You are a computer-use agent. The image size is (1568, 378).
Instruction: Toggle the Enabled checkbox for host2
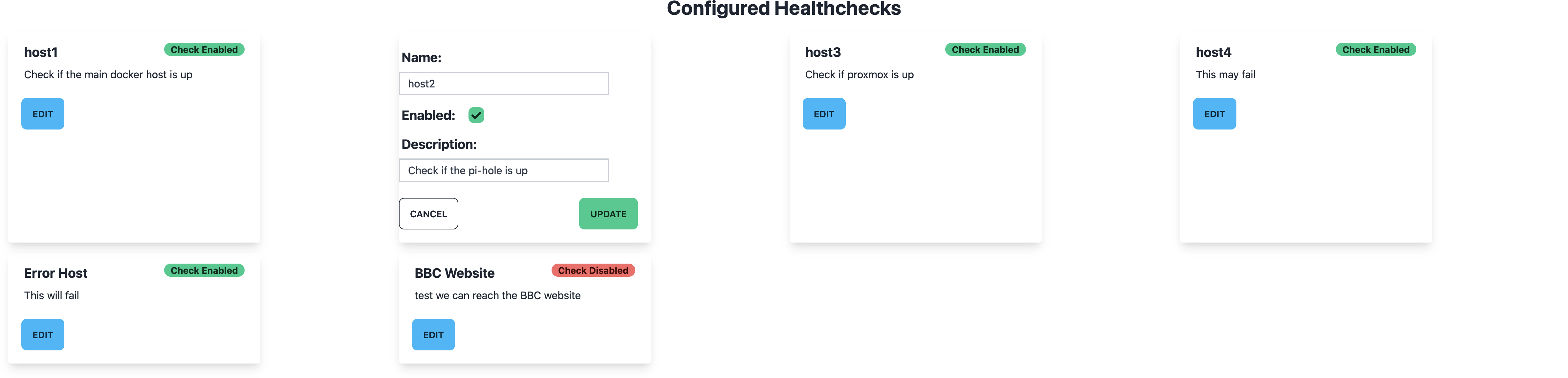(476, 115)
